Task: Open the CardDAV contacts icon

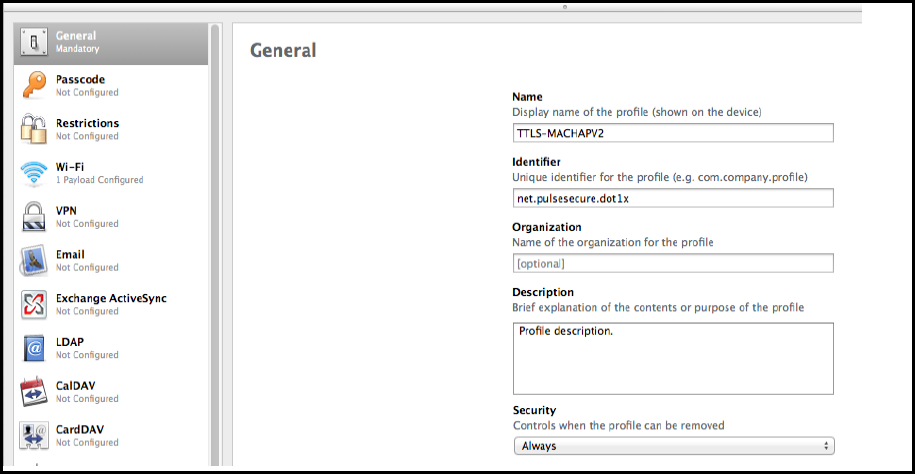Action: 34,435
